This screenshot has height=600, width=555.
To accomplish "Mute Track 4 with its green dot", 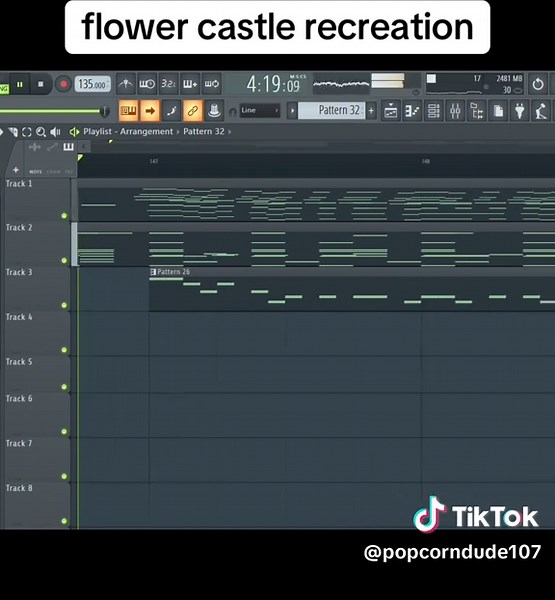I will [x=64, y=350].
